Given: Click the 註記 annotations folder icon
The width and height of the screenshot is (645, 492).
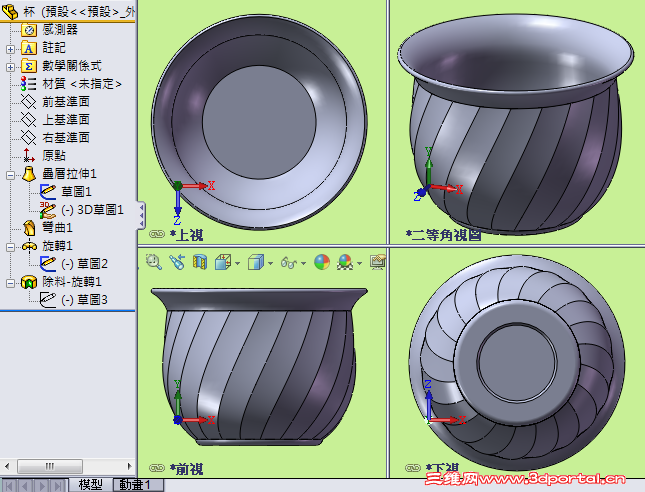Looking at the screenshot, I should [x=29, y=48].
